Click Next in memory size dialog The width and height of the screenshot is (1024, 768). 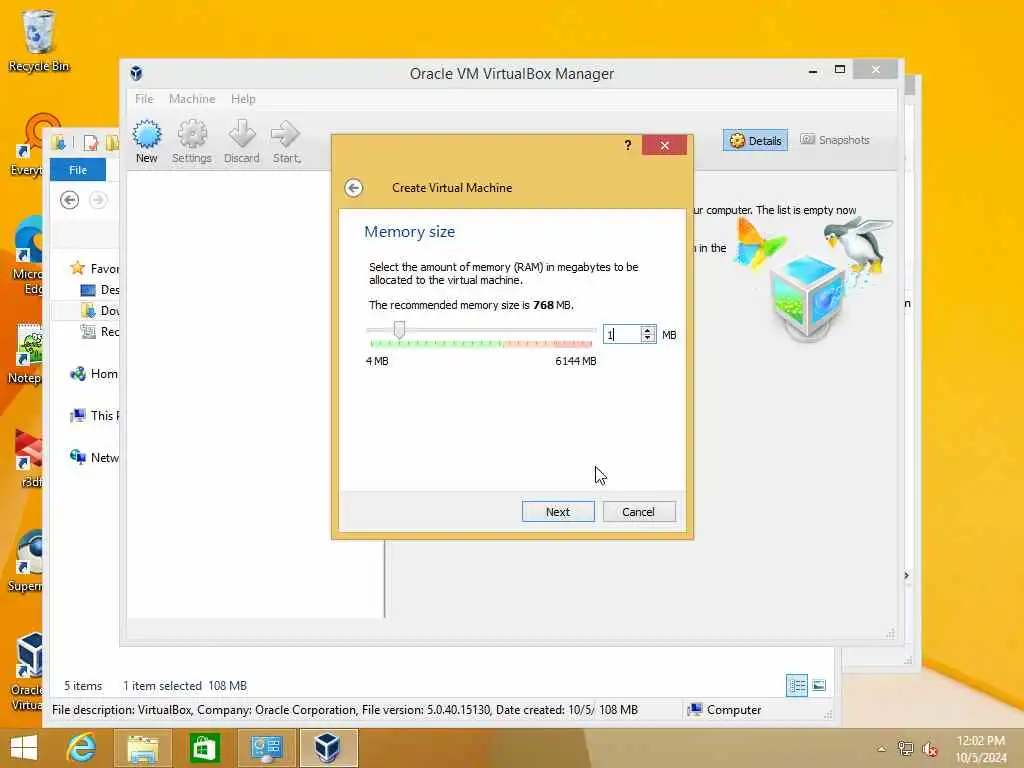point(558,512)
